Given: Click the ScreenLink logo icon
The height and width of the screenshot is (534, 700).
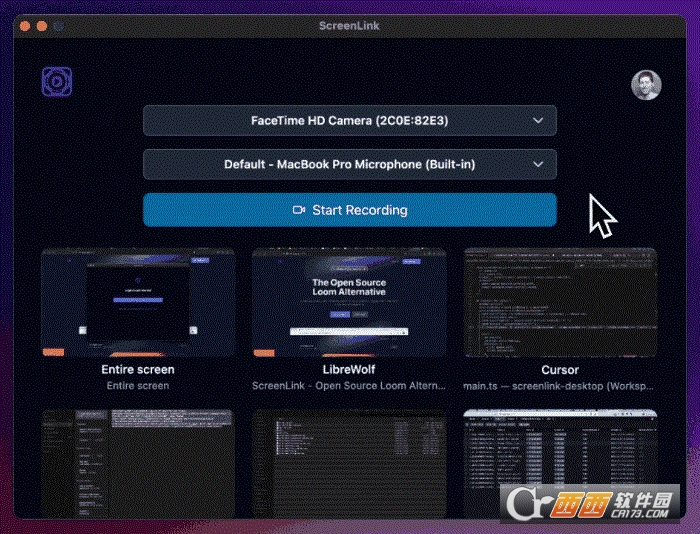Looking at the screenshot, I should tap(57, 82).
